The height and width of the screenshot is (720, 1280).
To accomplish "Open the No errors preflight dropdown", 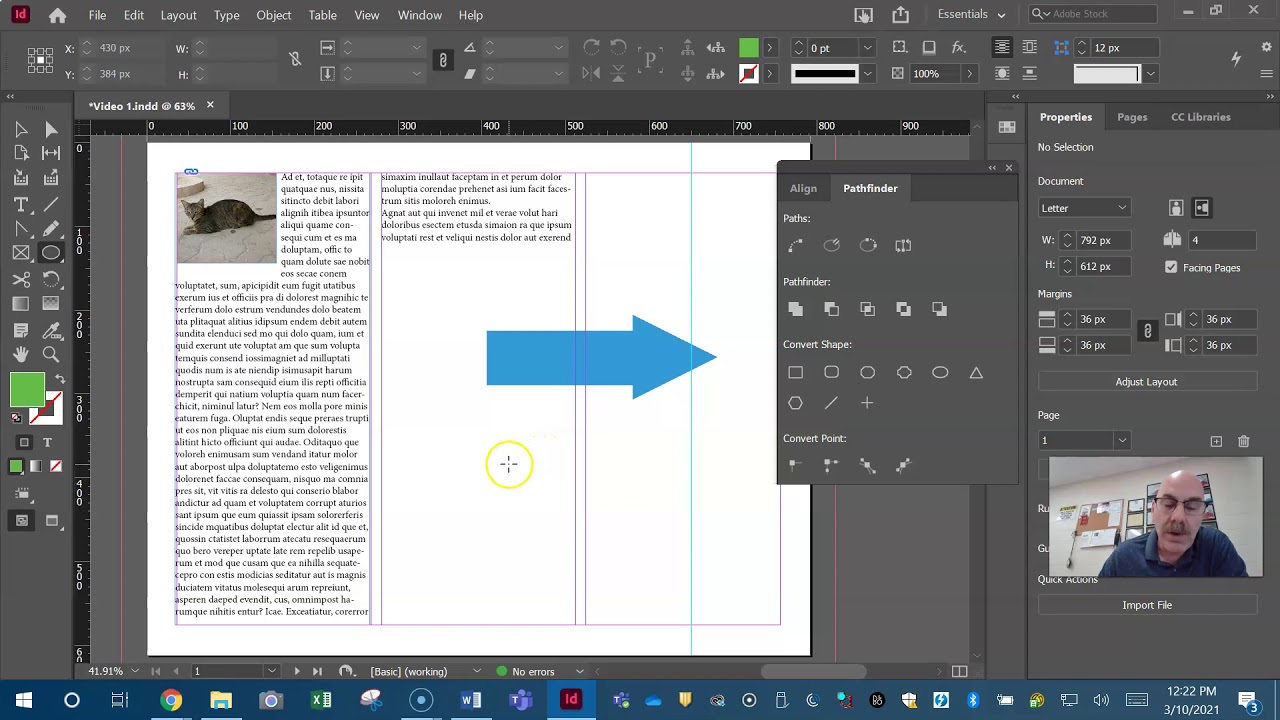I will tap(579, 672).
